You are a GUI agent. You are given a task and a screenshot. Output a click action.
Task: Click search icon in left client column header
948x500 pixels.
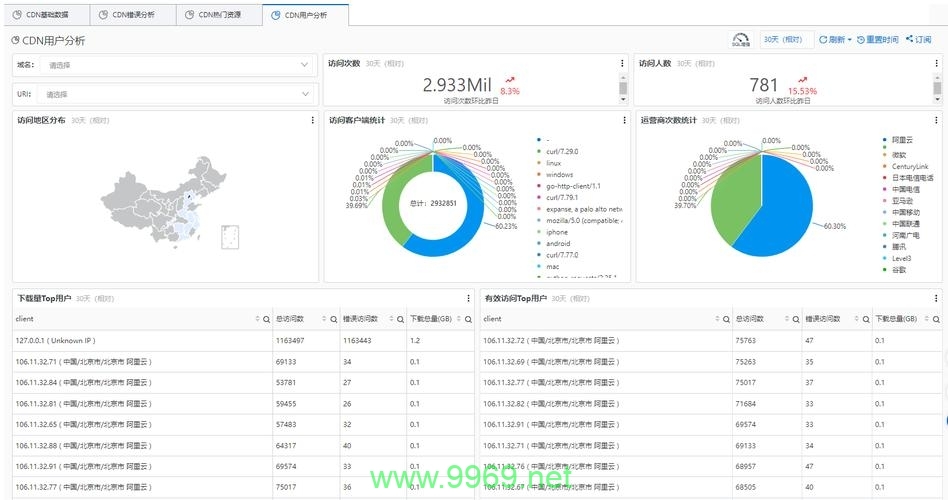[x=266, y=320]
